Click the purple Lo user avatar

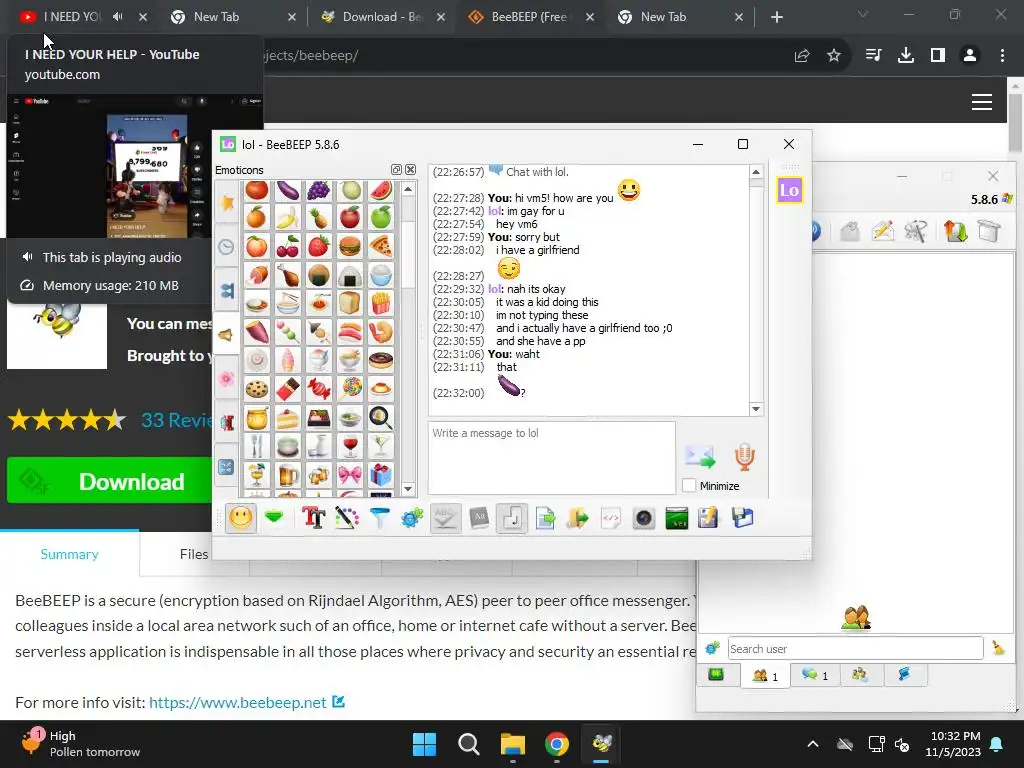790,190
